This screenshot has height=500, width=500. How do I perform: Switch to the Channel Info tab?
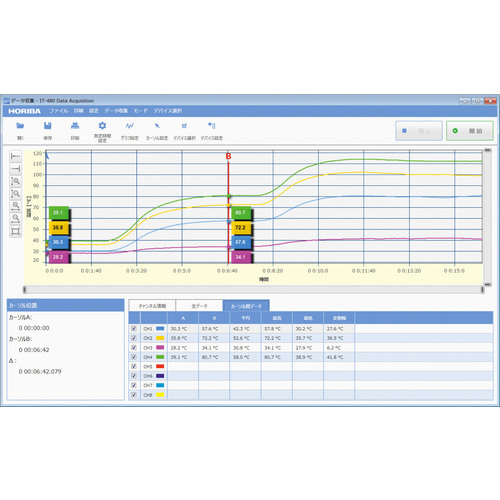(x=152, y=306)
